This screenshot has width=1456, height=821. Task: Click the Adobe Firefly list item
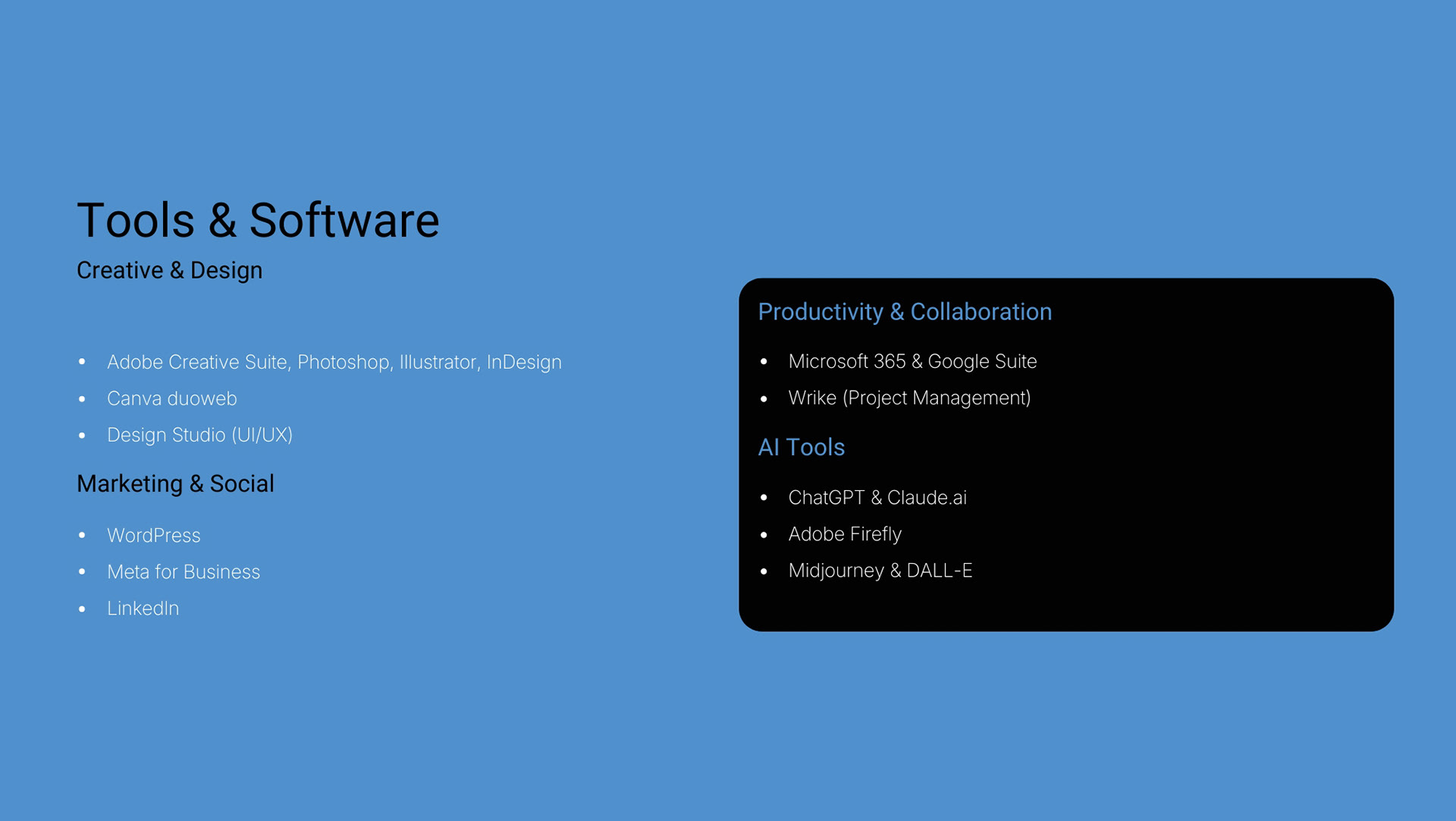point(844,534)
